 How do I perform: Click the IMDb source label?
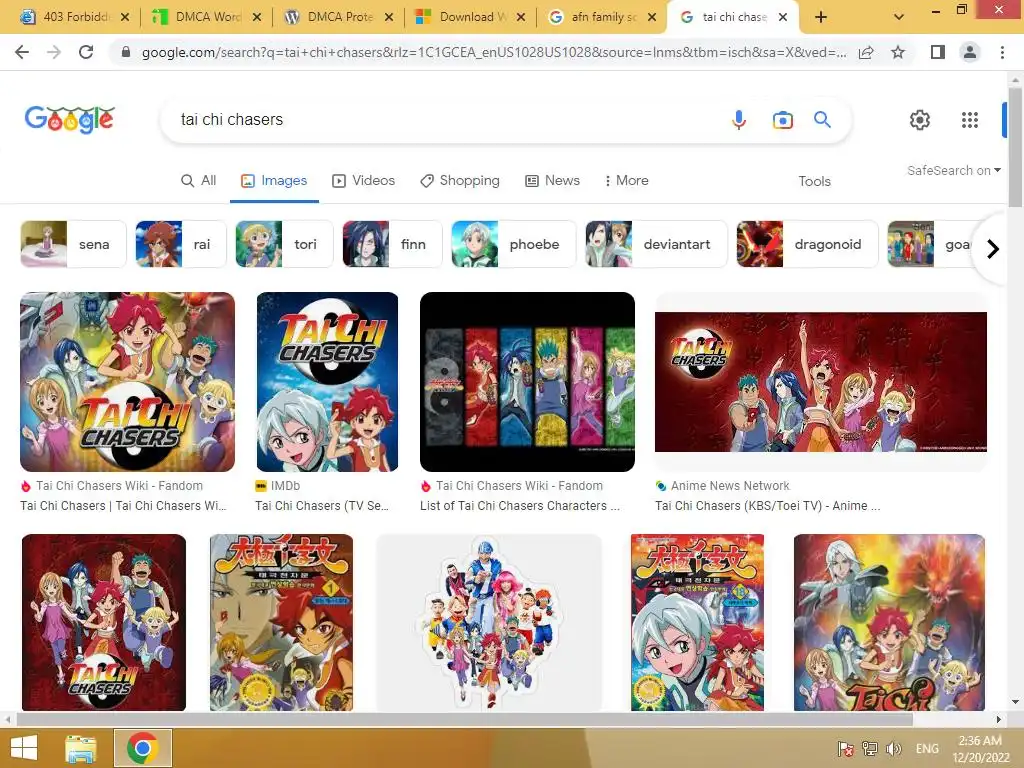[285, 486]
